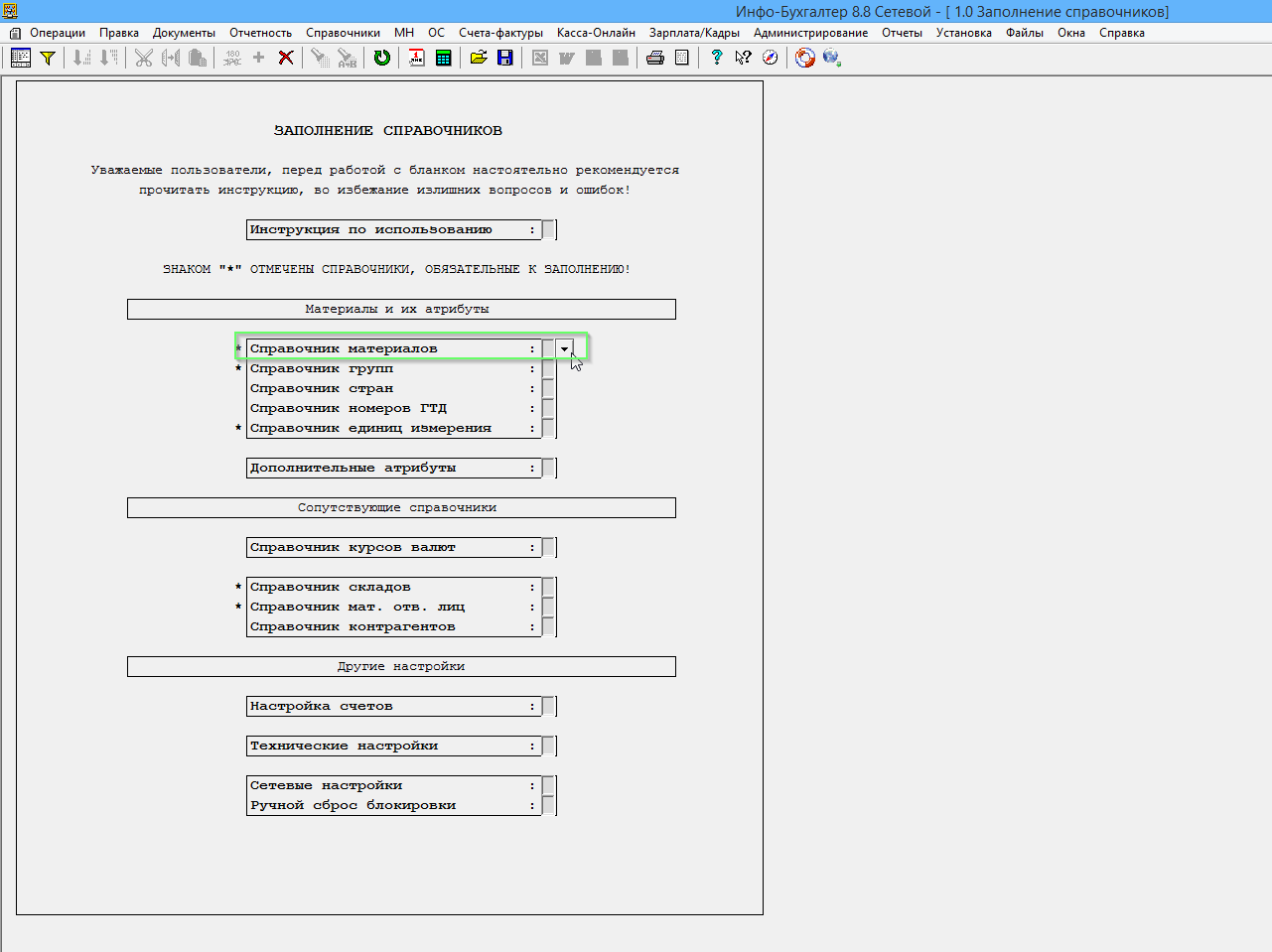
Task: Open the Справочники menu
Action: (343, 33)
